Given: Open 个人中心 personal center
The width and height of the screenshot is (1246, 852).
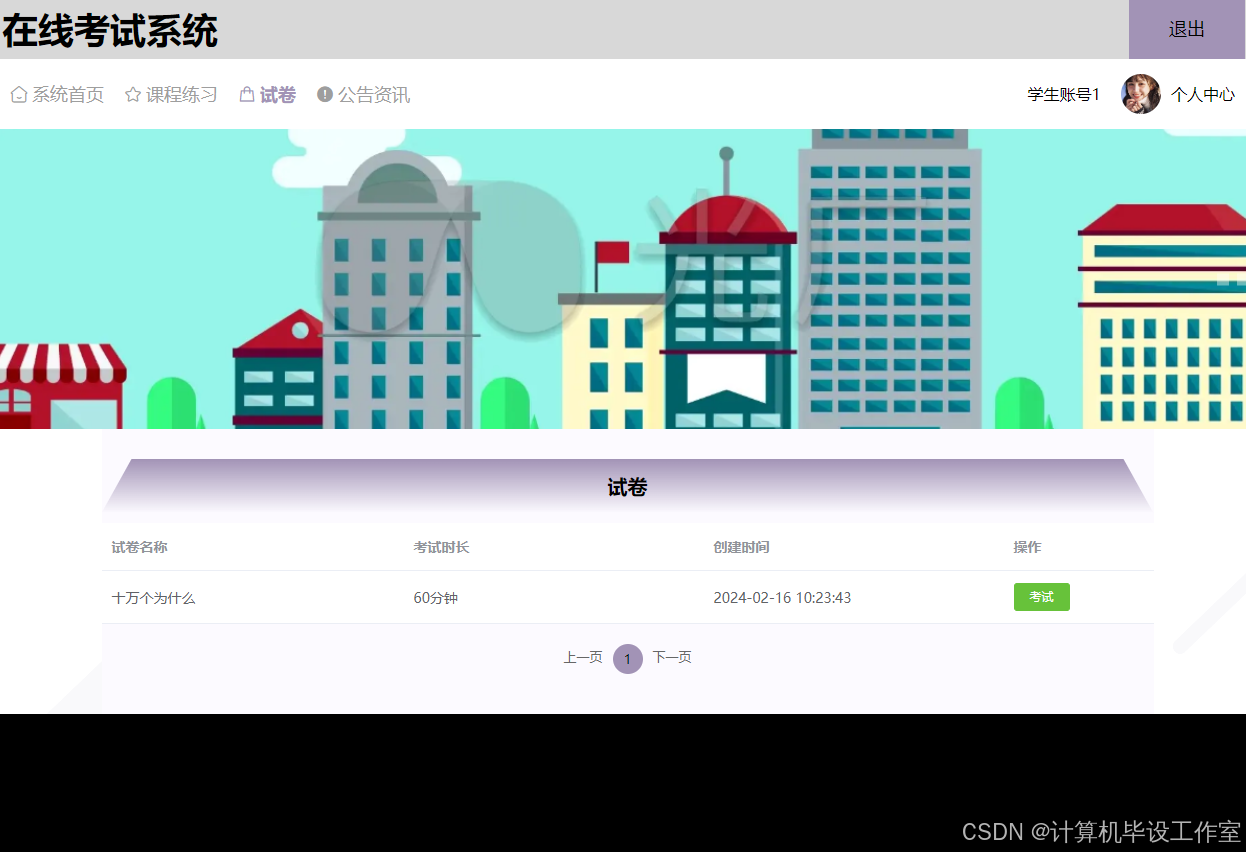Looking at the screenshot, I should [1203, 94].
